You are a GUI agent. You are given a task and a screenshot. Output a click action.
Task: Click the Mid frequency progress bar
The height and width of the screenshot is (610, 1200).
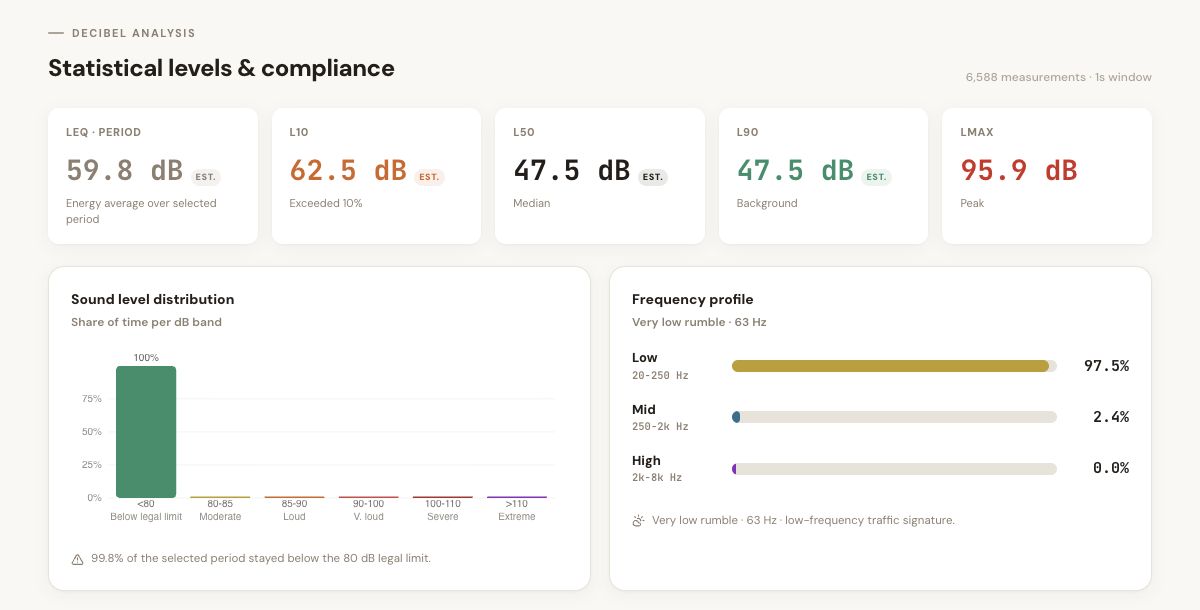pos(894,417)
